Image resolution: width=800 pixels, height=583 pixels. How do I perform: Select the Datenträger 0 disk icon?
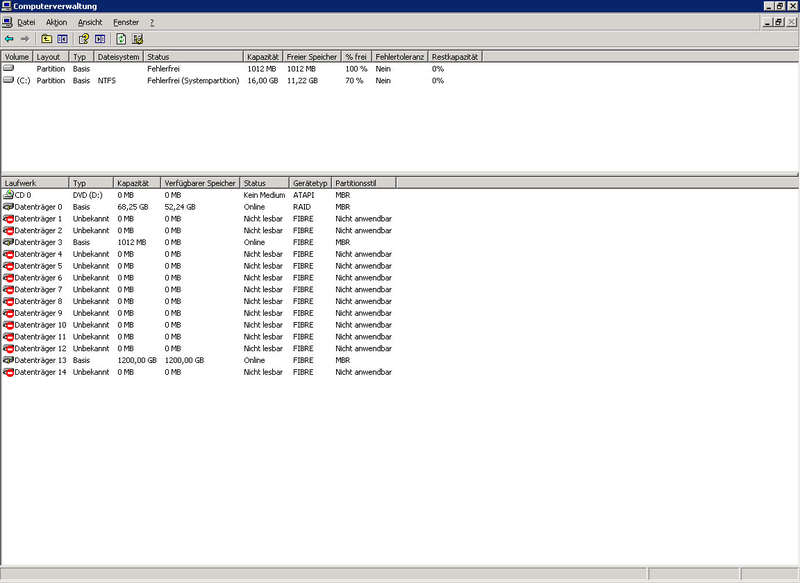pyautogui.click(x=8, y=206)
